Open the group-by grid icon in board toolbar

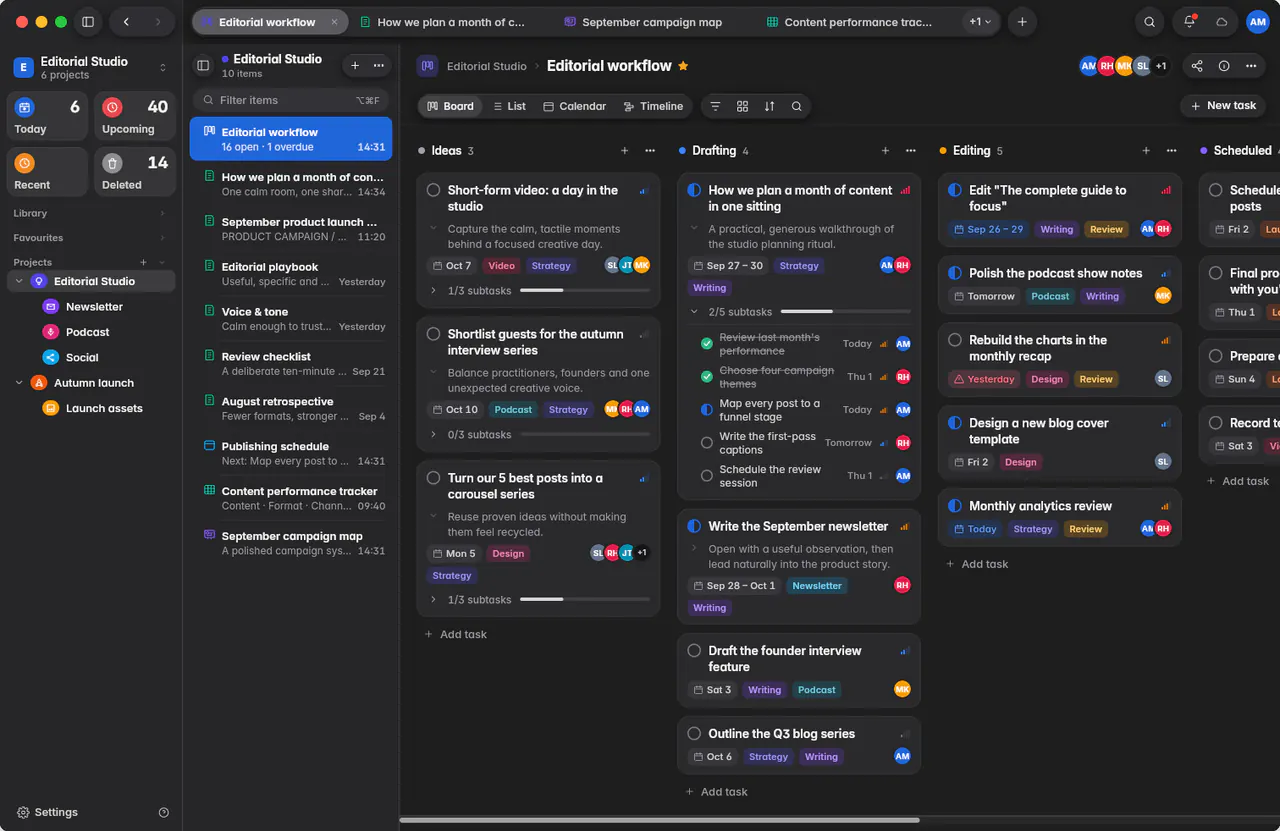(742, 106)
